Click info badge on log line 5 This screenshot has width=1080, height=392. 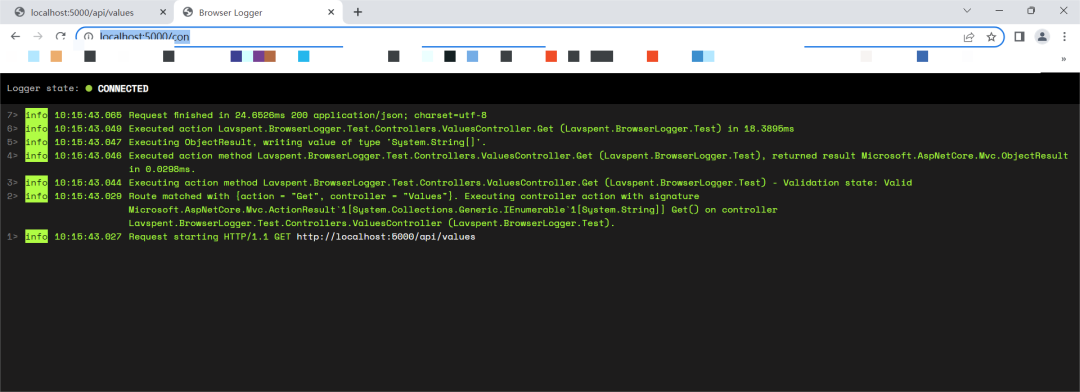[37, 142]
